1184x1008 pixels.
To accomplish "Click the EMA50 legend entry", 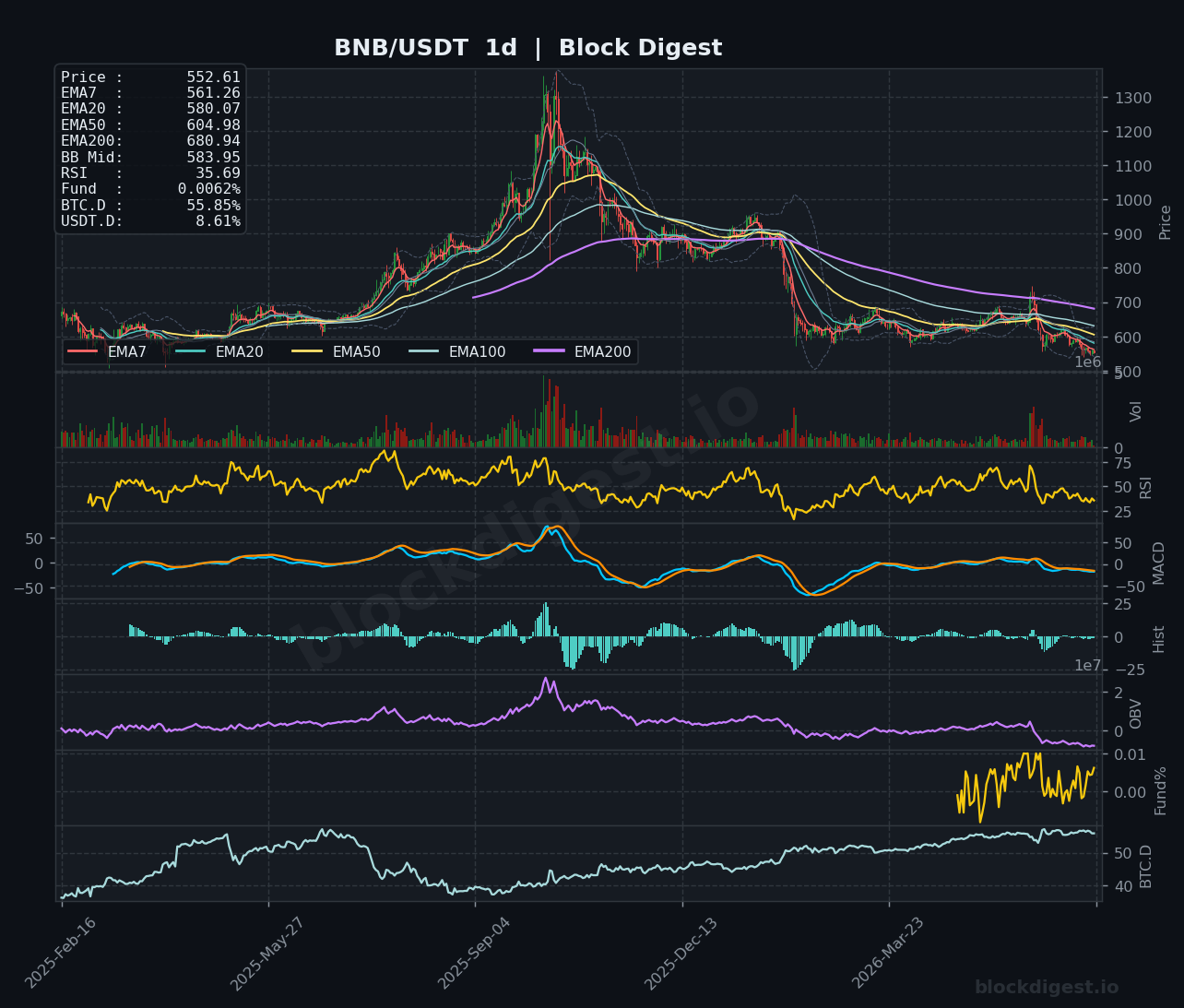I will pos(336,351).
